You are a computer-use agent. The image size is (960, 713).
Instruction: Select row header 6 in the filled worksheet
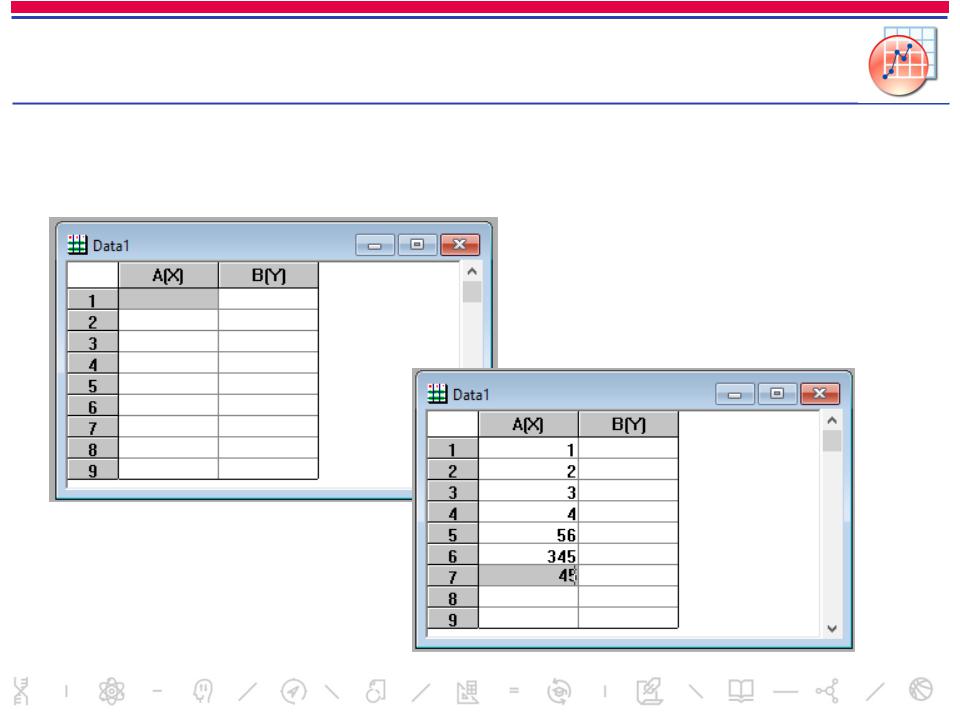click(x=452, y=556)
